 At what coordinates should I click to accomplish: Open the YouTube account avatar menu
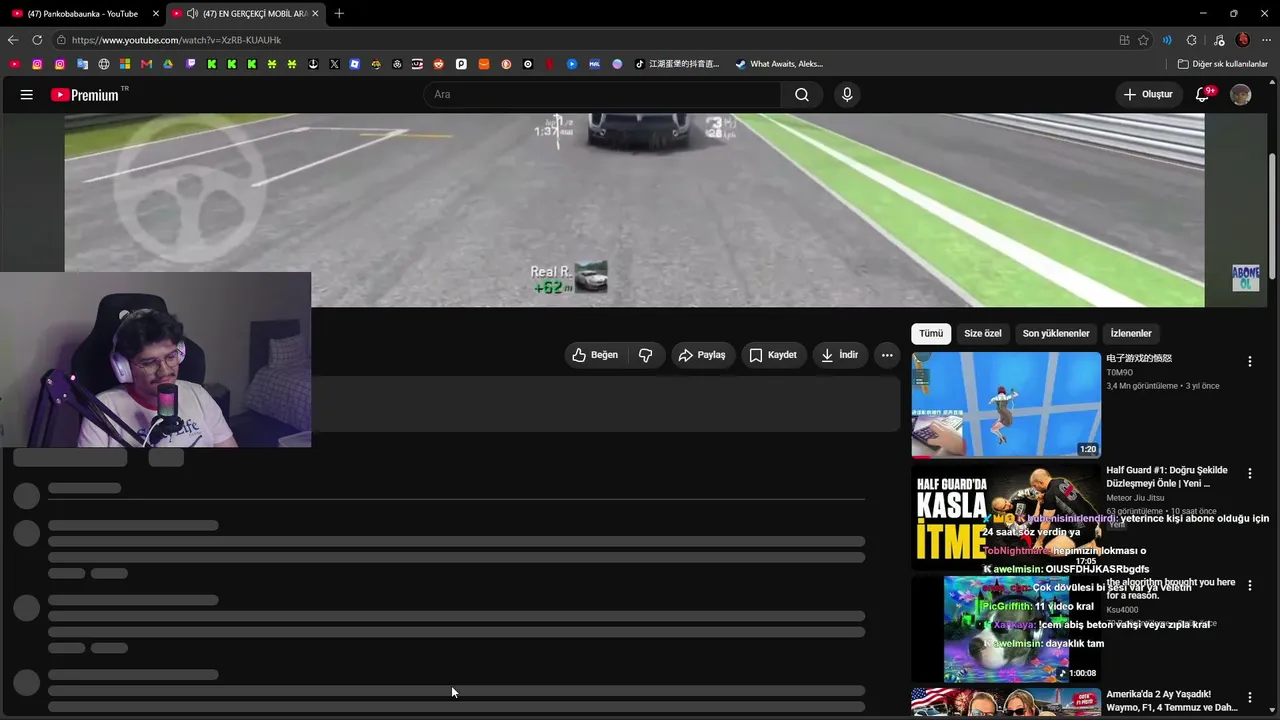[1241, 95]
